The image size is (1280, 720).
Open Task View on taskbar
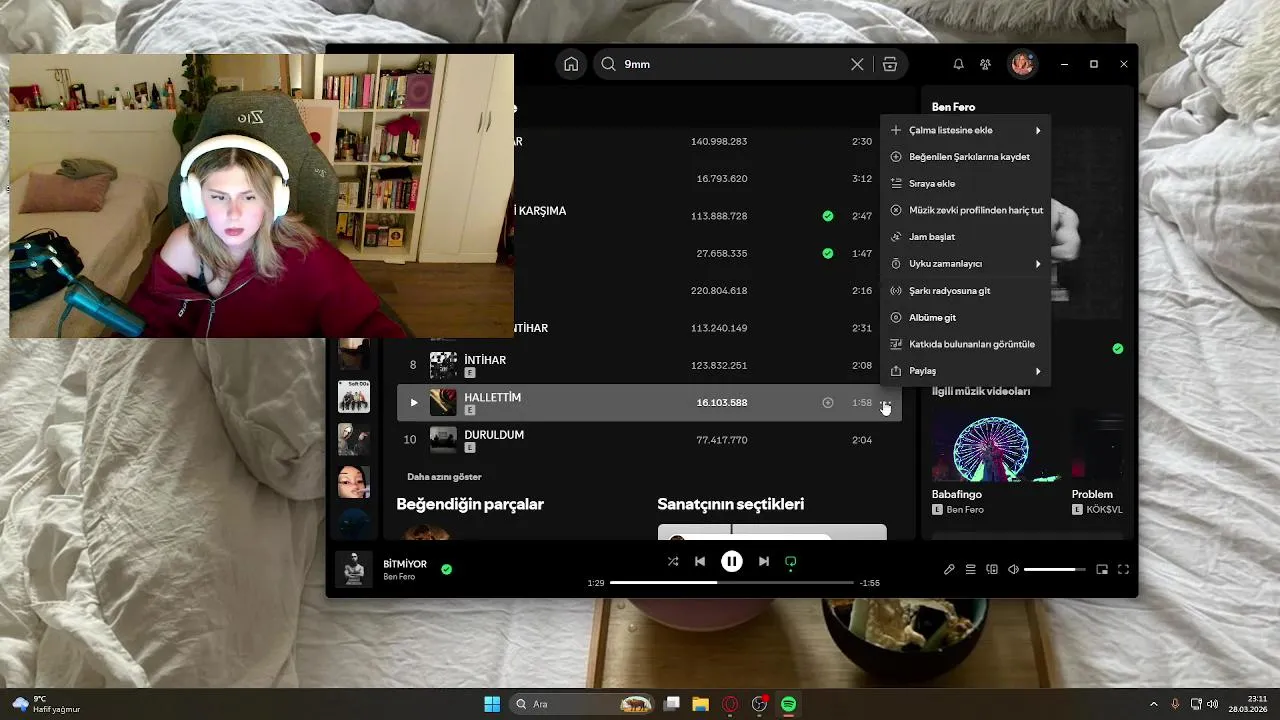[672, 704]
